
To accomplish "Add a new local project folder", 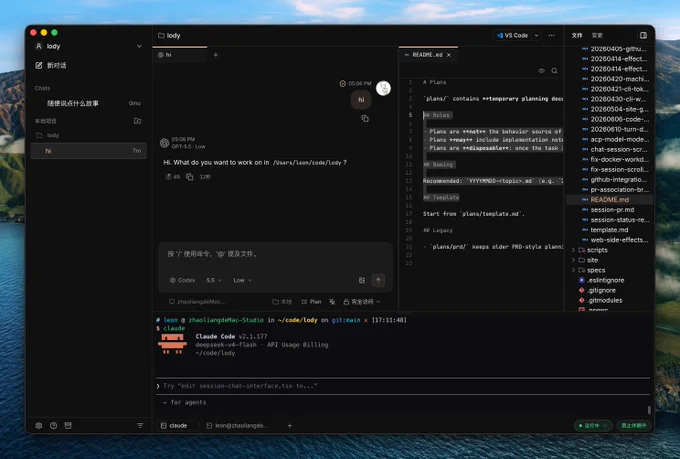I will point(137,121).
